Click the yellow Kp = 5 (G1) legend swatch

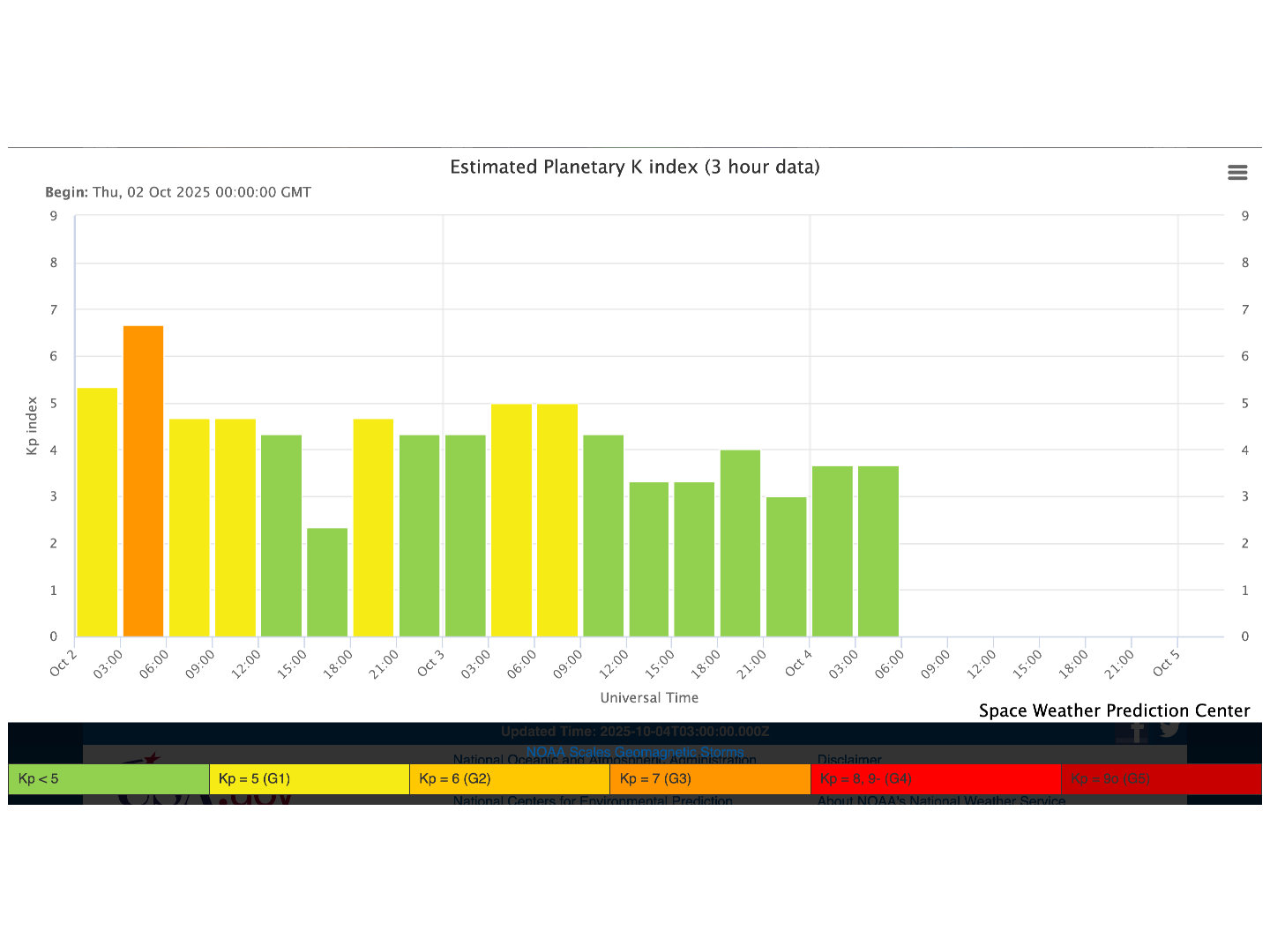click(309, 779)
